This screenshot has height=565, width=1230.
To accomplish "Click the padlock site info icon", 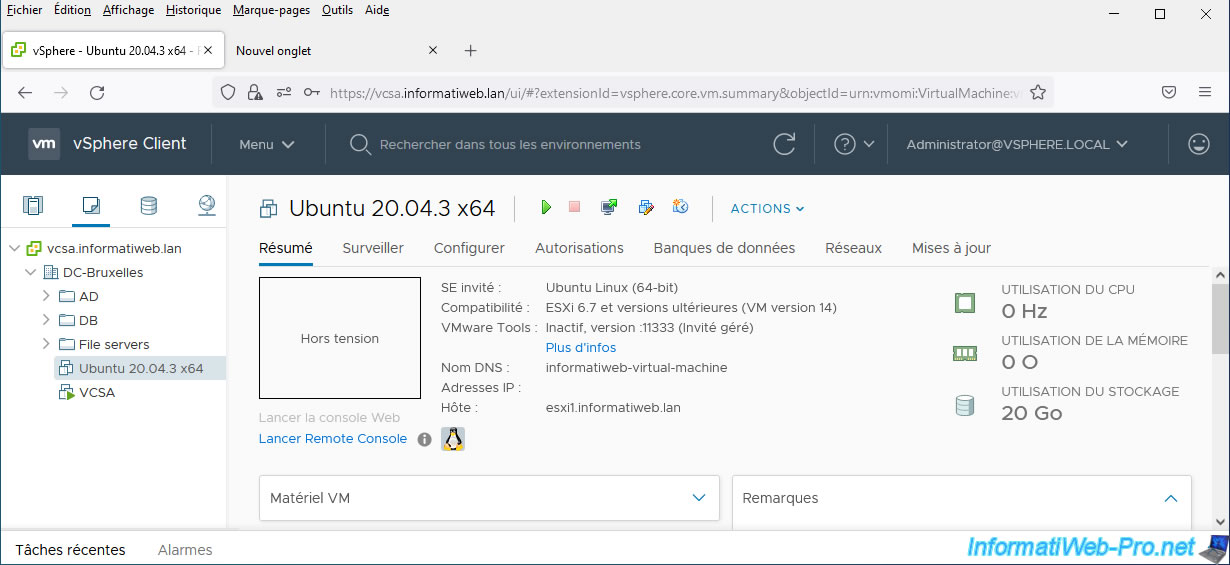I will click(x=255, y=92).
